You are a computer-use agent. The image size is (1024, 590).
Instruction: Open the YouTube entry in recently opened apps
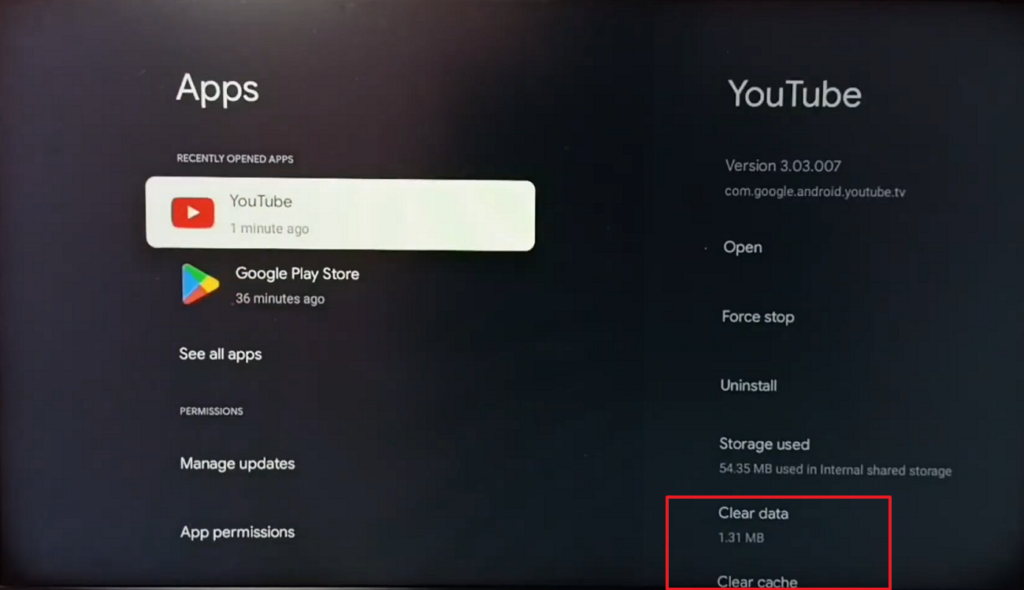[x=340, y=214]
